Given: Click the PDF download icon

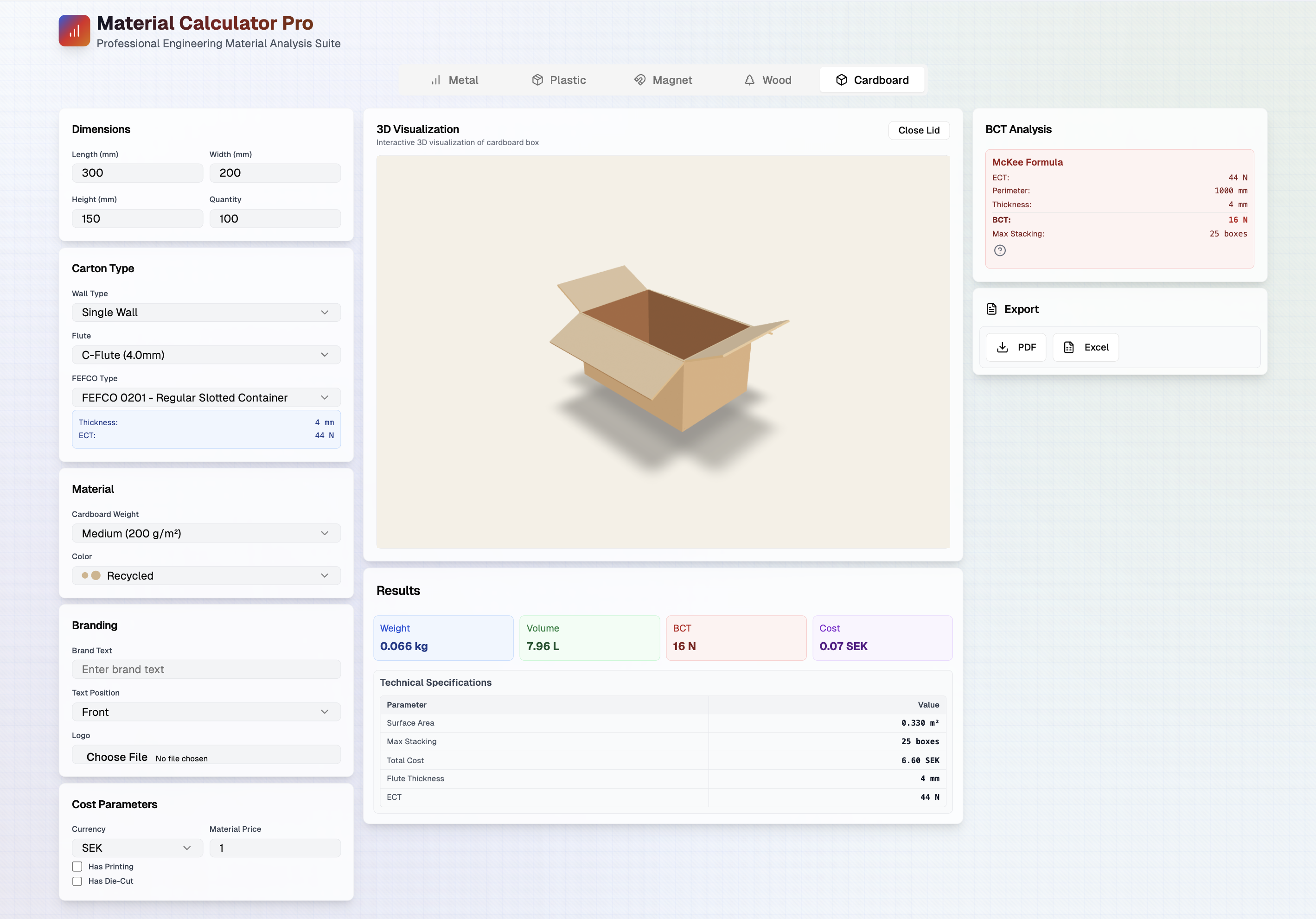Looking at the screenshot, I should click(x=1001, y=347).
